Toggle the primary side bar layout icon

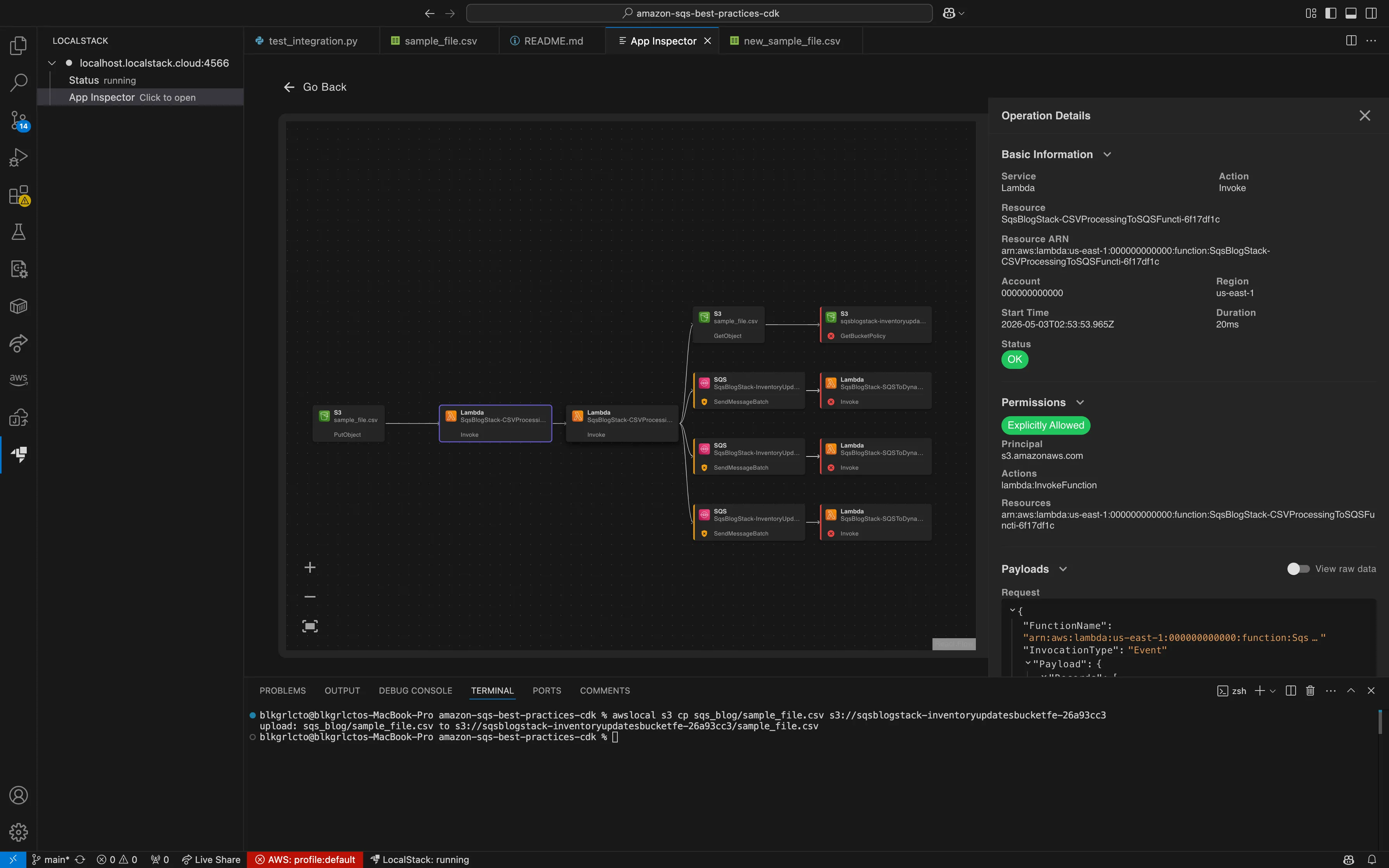click(x=1330, y=13)
